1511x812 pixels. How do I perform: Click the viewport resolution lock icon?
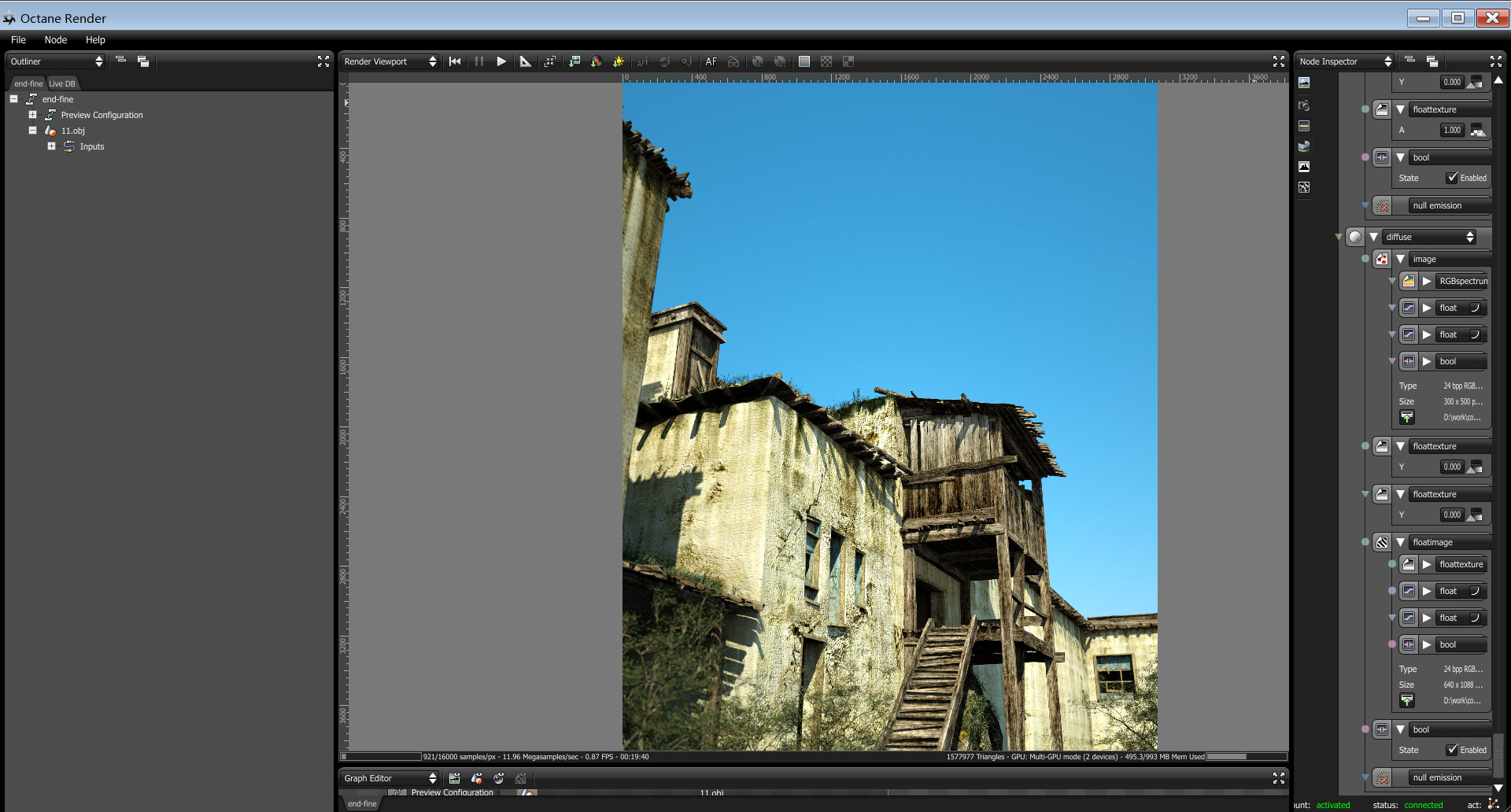[526, 61]
